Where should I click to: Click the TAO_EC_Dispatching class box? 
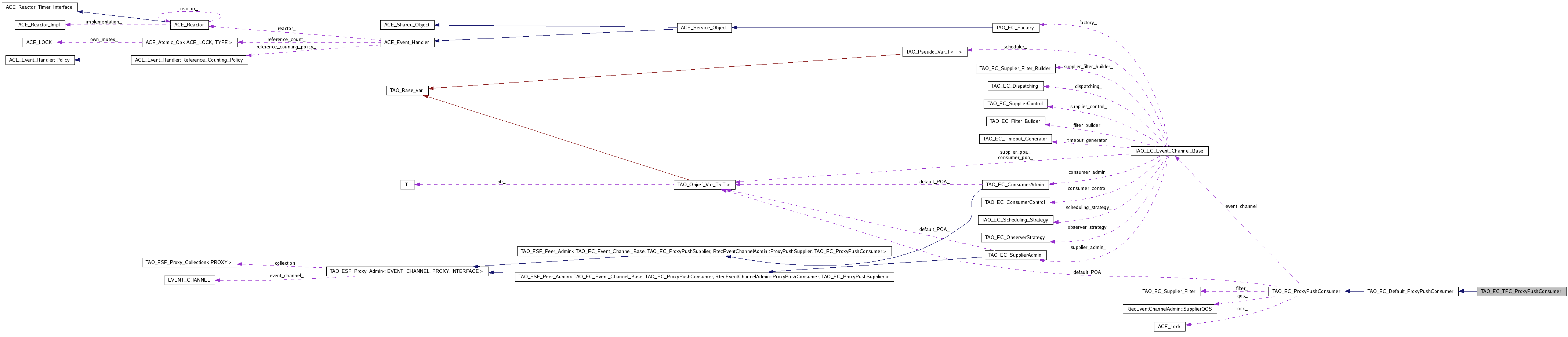click(1015, 87)
